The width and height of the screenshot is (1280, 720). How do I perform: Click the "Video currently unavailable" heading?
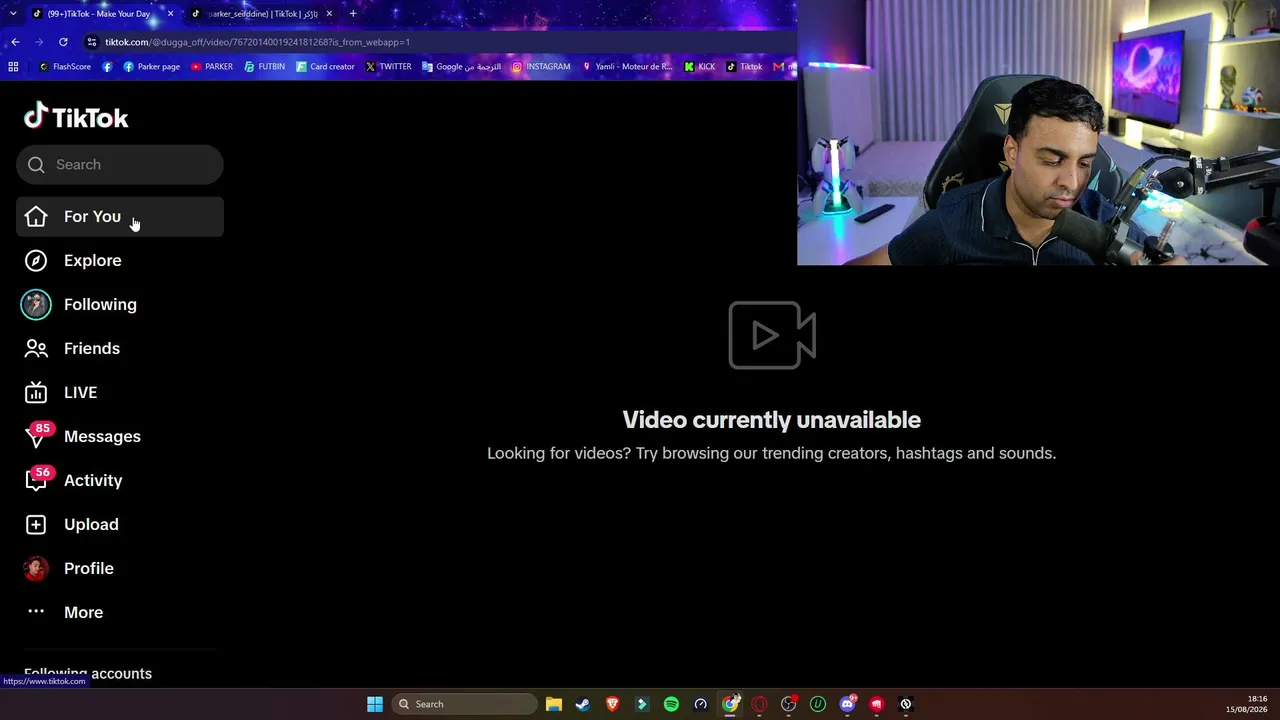[x=771, y=420]
